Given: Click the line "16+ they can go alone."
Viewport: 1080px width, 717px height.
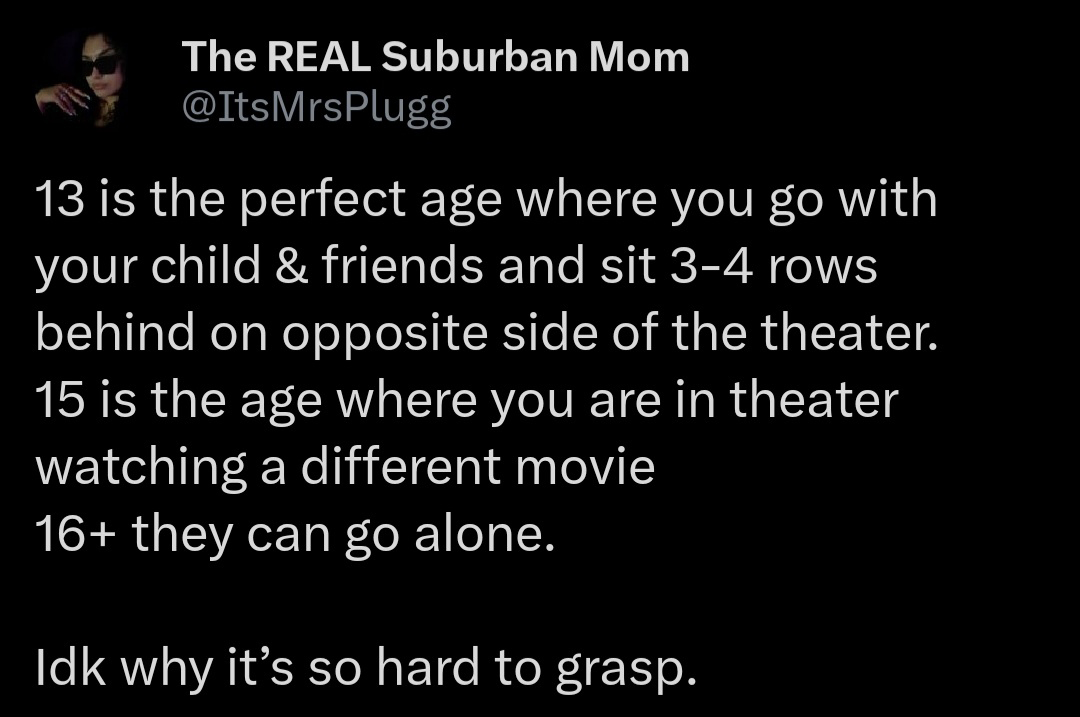Looking at the screenshot, I should [294, 534].
